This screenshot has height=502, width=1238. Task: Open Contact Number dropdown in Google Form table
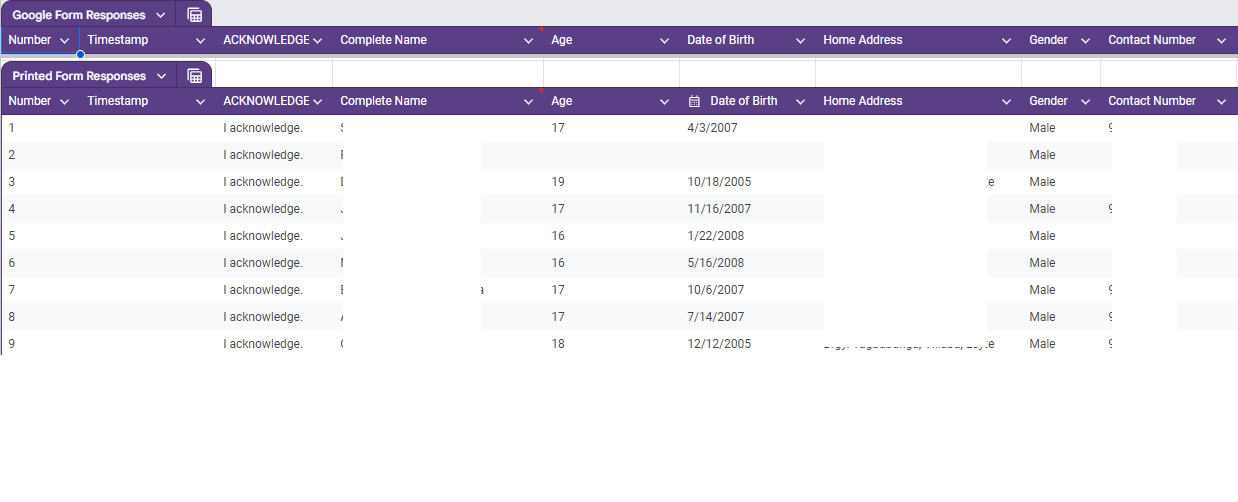pos(1221,41)
